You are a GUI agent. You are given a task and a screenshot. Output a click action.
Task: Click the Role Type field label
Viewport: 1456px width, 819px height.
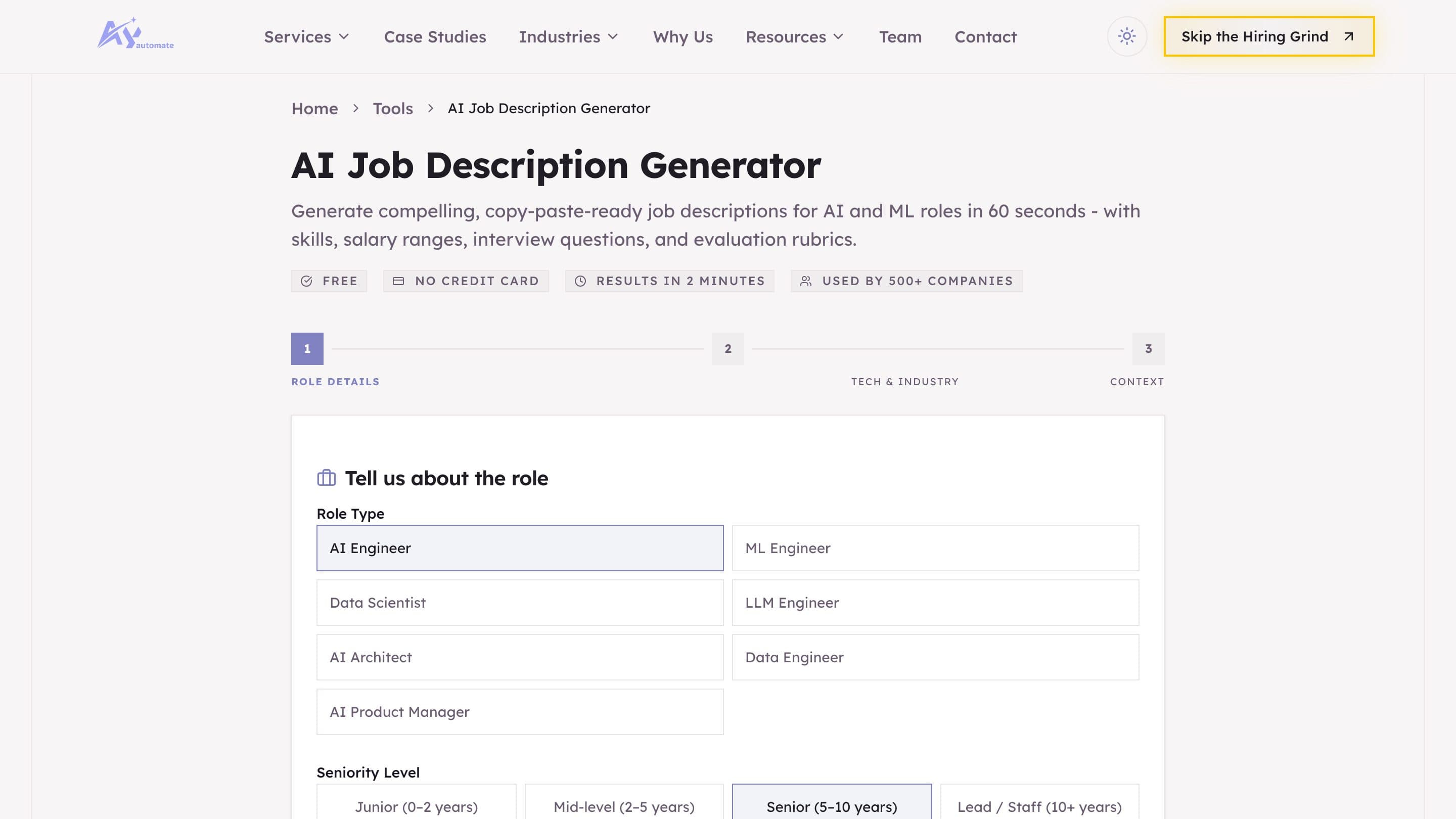pos(350,513)
